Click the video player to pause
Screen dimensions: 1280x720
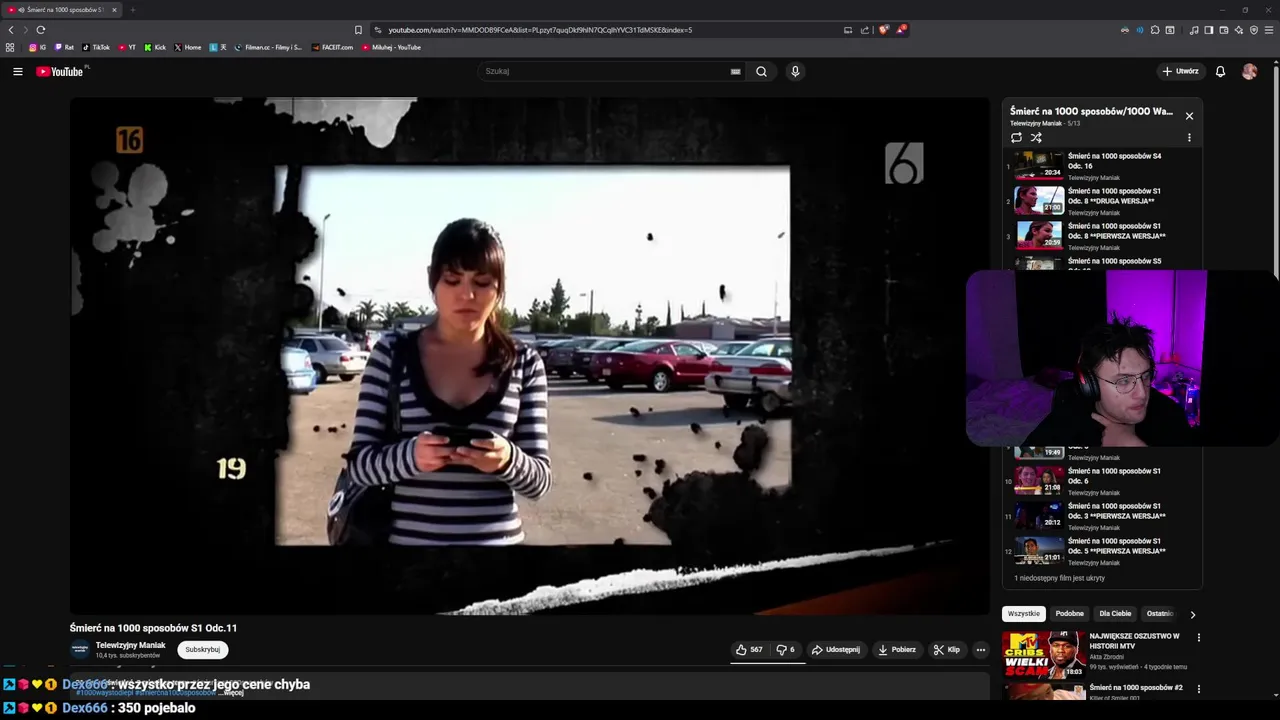click(530, 356)
